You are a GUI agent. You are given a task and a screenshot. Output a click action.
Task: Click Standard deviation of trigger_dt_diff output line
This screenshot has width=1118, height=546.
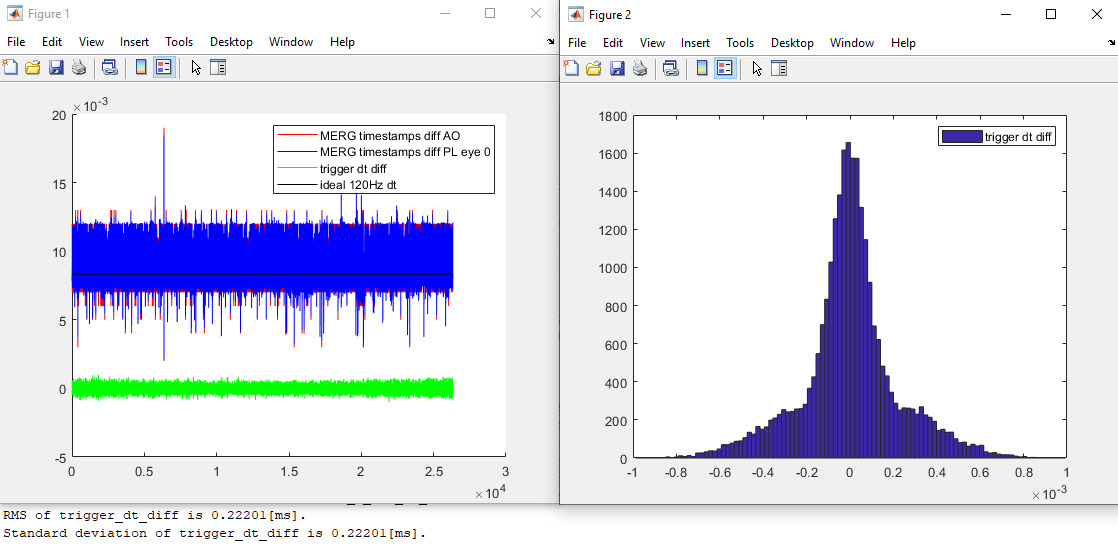[x=214, y=532]
